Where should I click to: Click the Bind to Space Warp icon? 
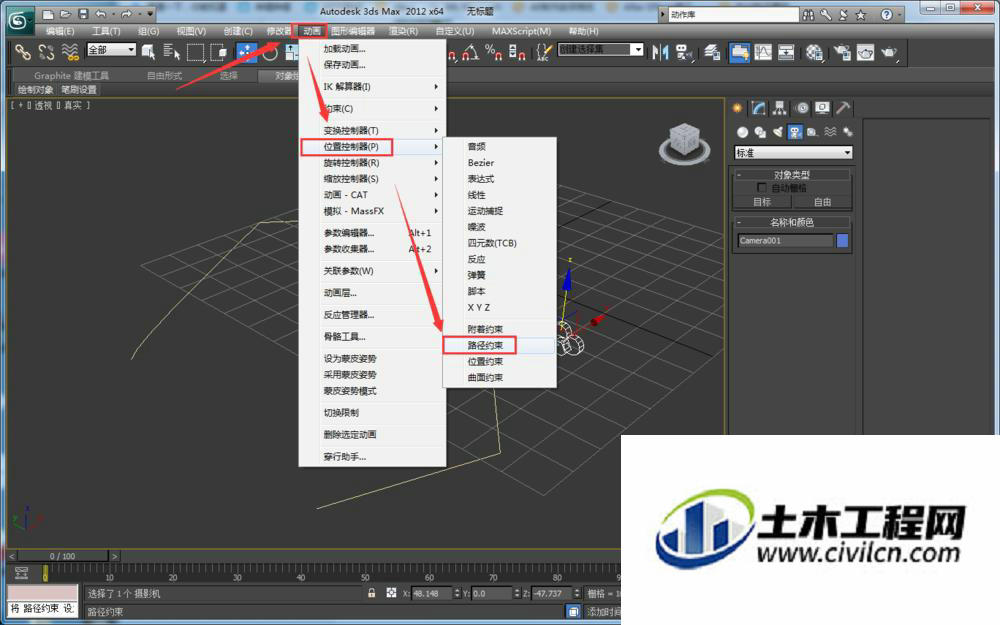(70, 52)
